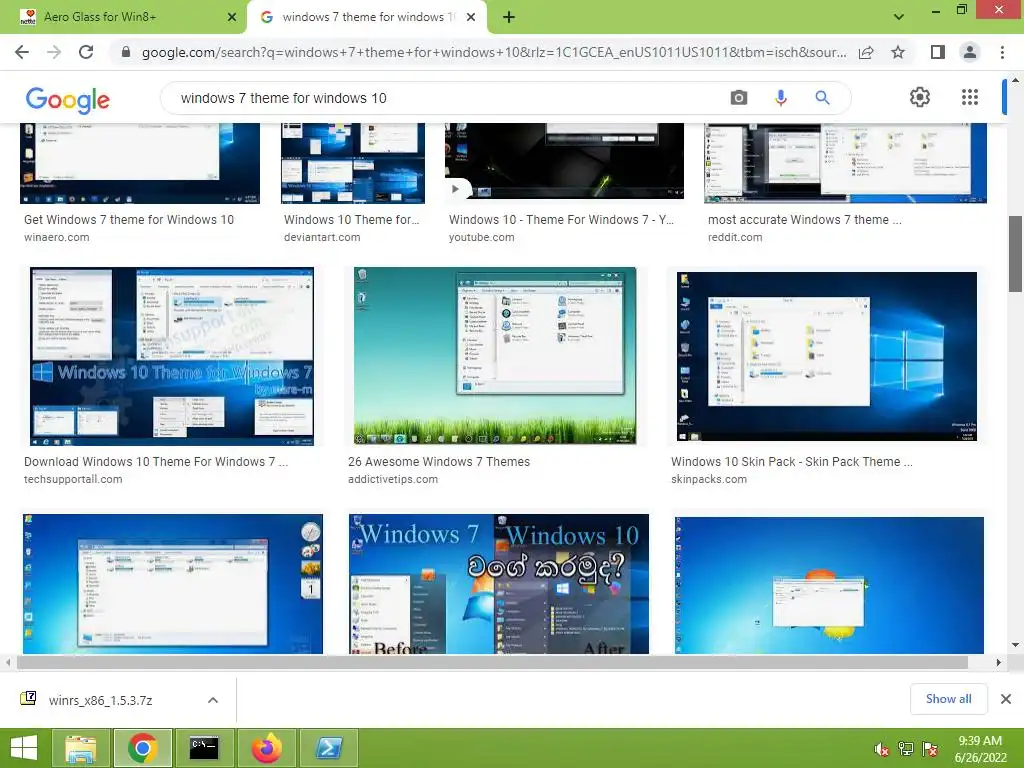Close the windows 7 theme search tab
Image resolution: width=1024 pixels, height=768 pixels.
coord(471,18)
